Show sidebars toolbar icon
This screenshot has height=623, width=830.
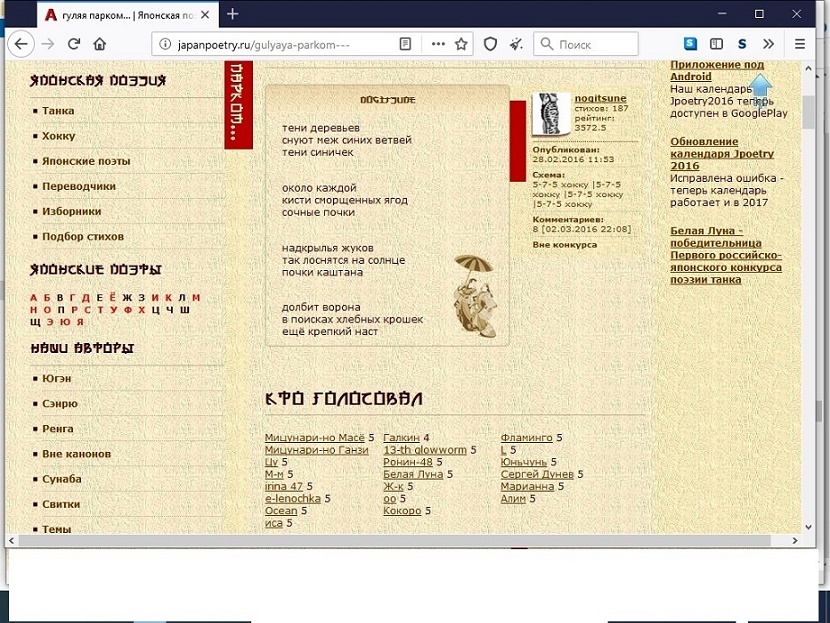[716, 44]
